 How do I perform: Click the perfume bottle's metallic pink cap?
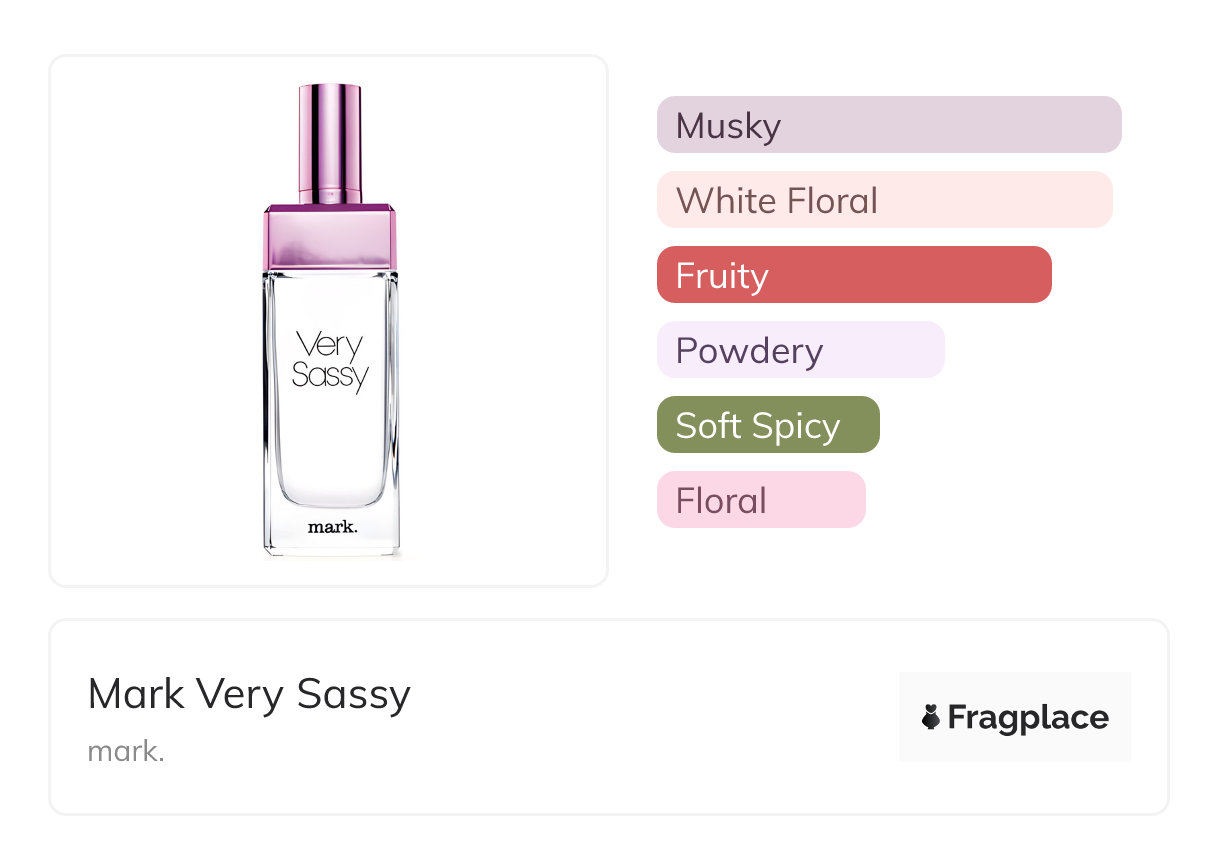tap(330, 143)
